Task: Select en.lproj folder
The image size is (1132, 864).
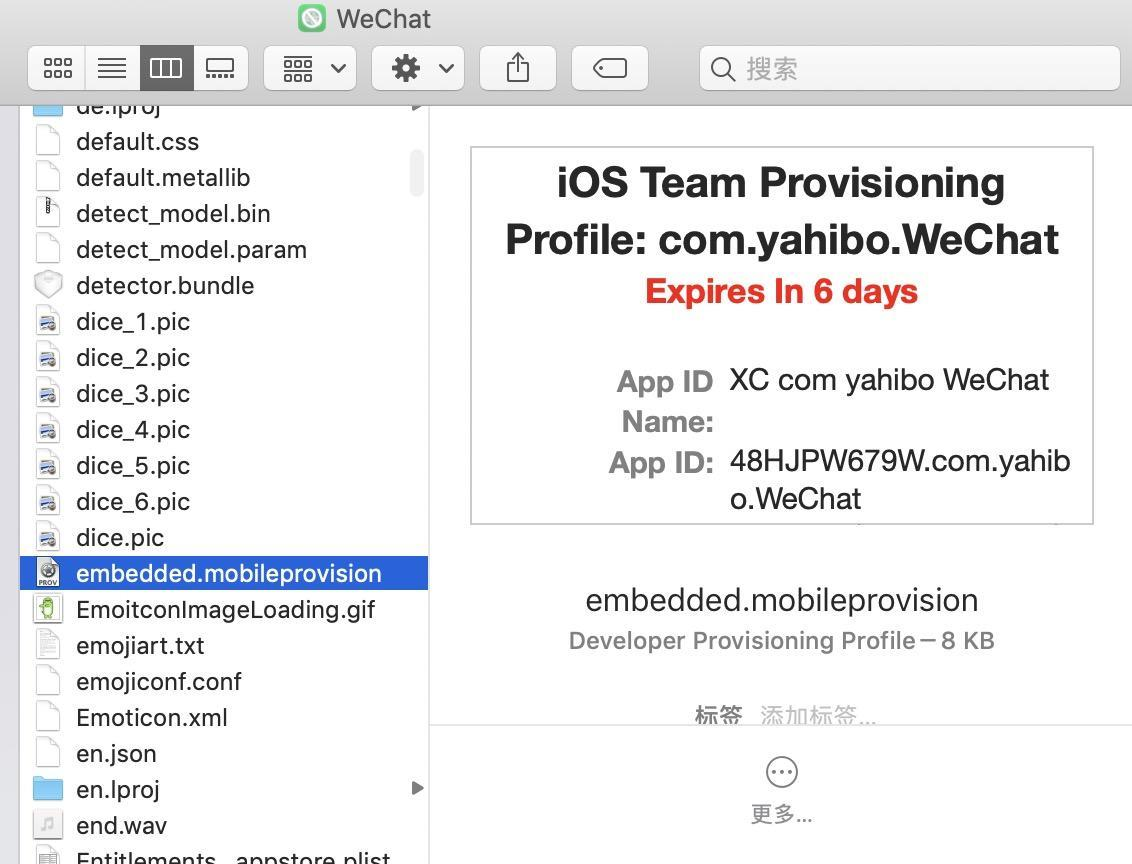Action: click(x=224, y=790)
